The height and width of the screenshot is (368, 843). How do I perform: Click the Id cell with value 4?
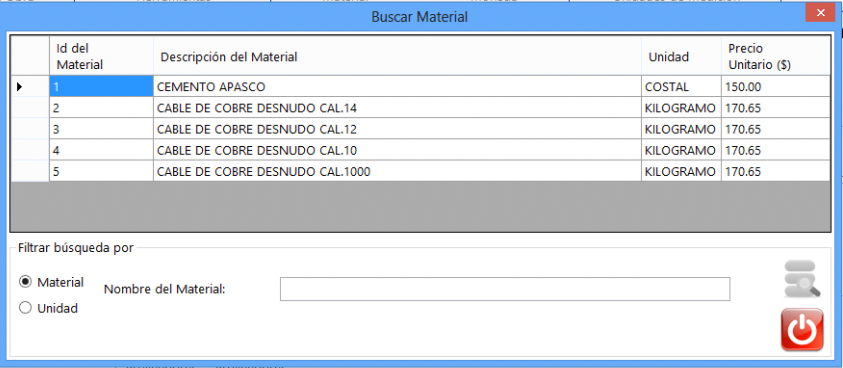click(101, 150)
